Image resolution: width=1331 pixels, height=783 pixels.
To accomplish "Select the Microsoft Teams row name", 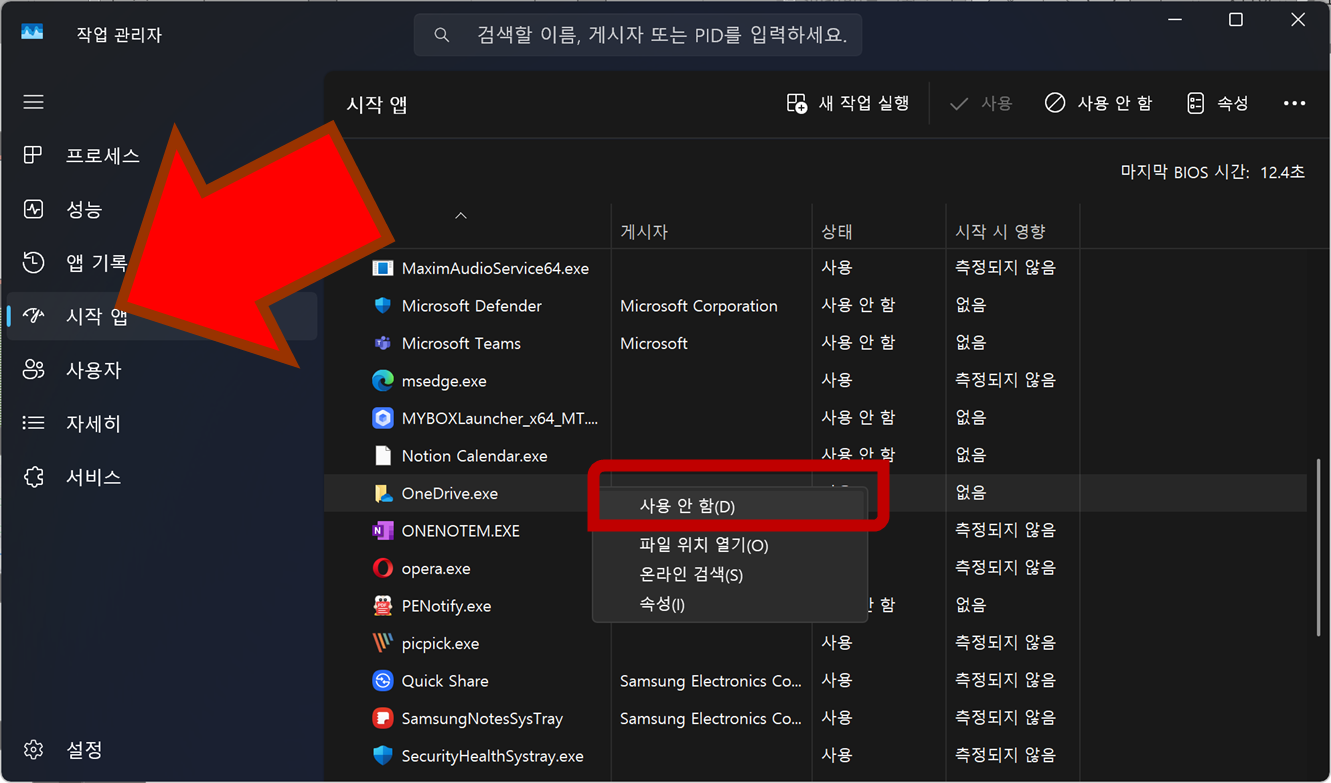I will [461, 343].
